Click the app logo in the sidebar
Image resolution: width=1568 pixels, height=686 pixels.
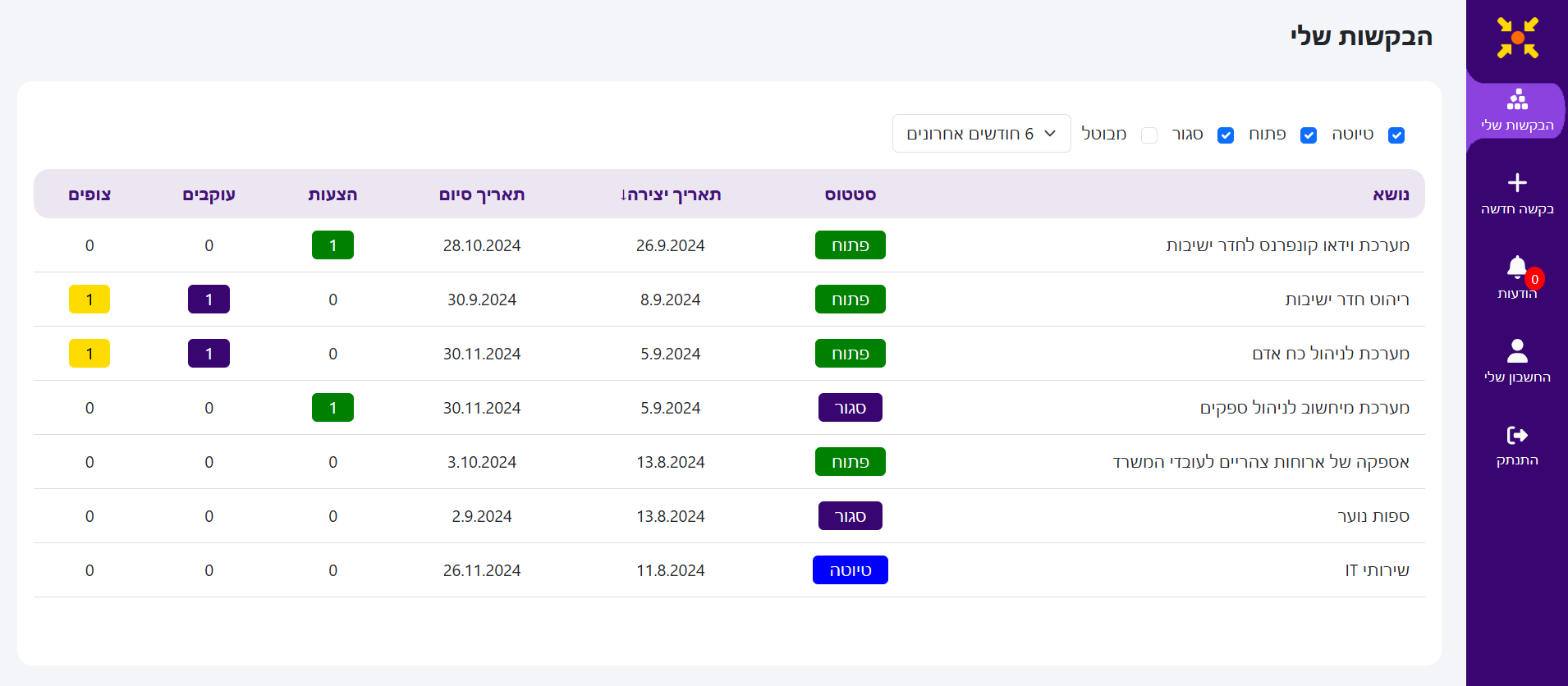point(1517,38)
